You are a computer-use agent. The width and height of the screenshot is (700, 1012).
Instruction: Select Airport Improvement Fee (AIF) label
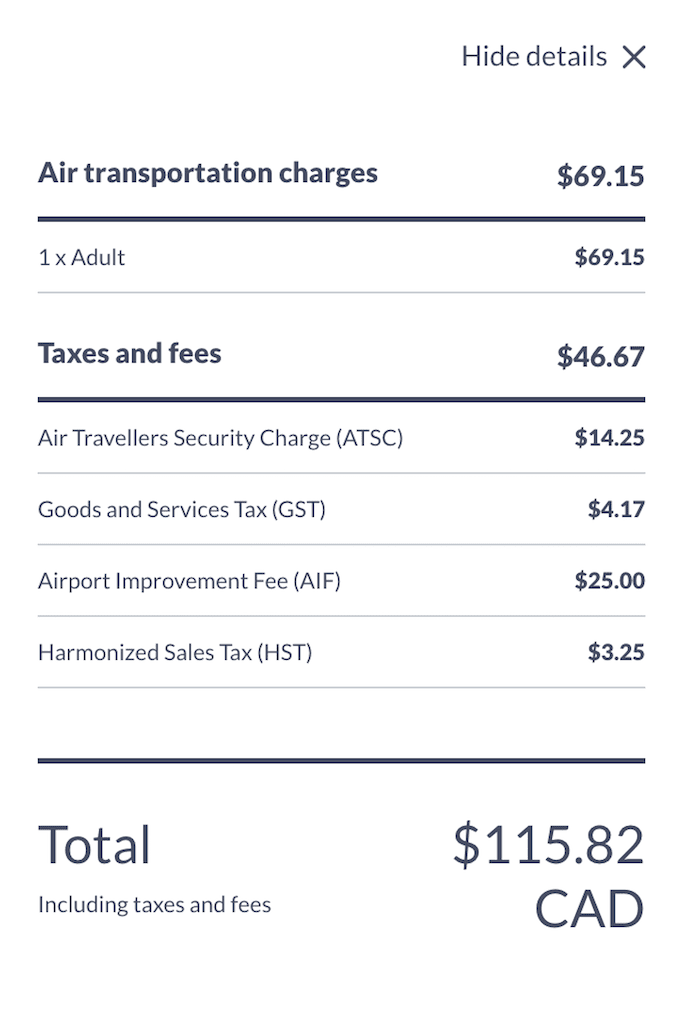[189, 582]
